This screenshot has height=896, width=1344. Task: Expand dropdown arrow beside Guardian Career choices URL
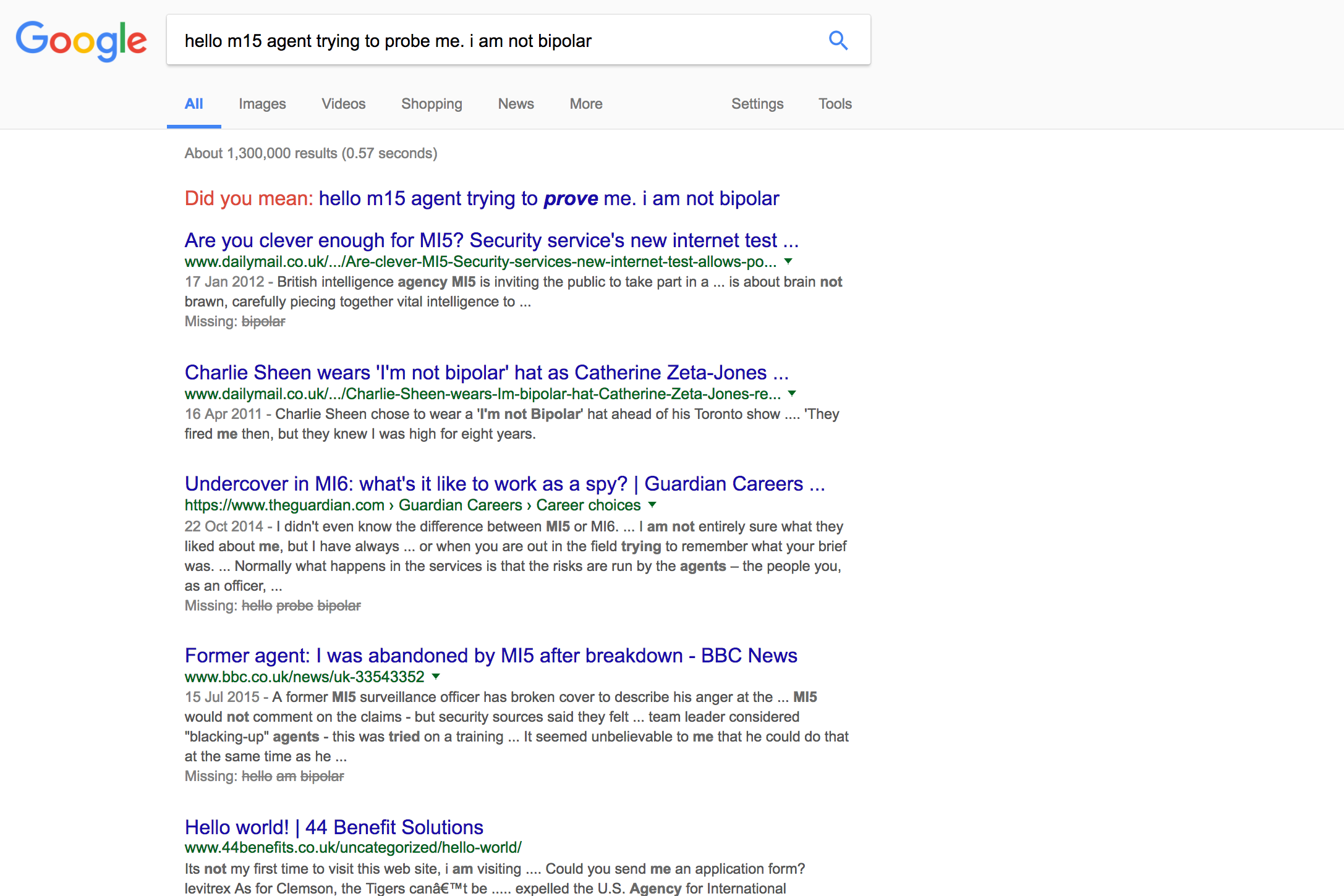[652, 505]
